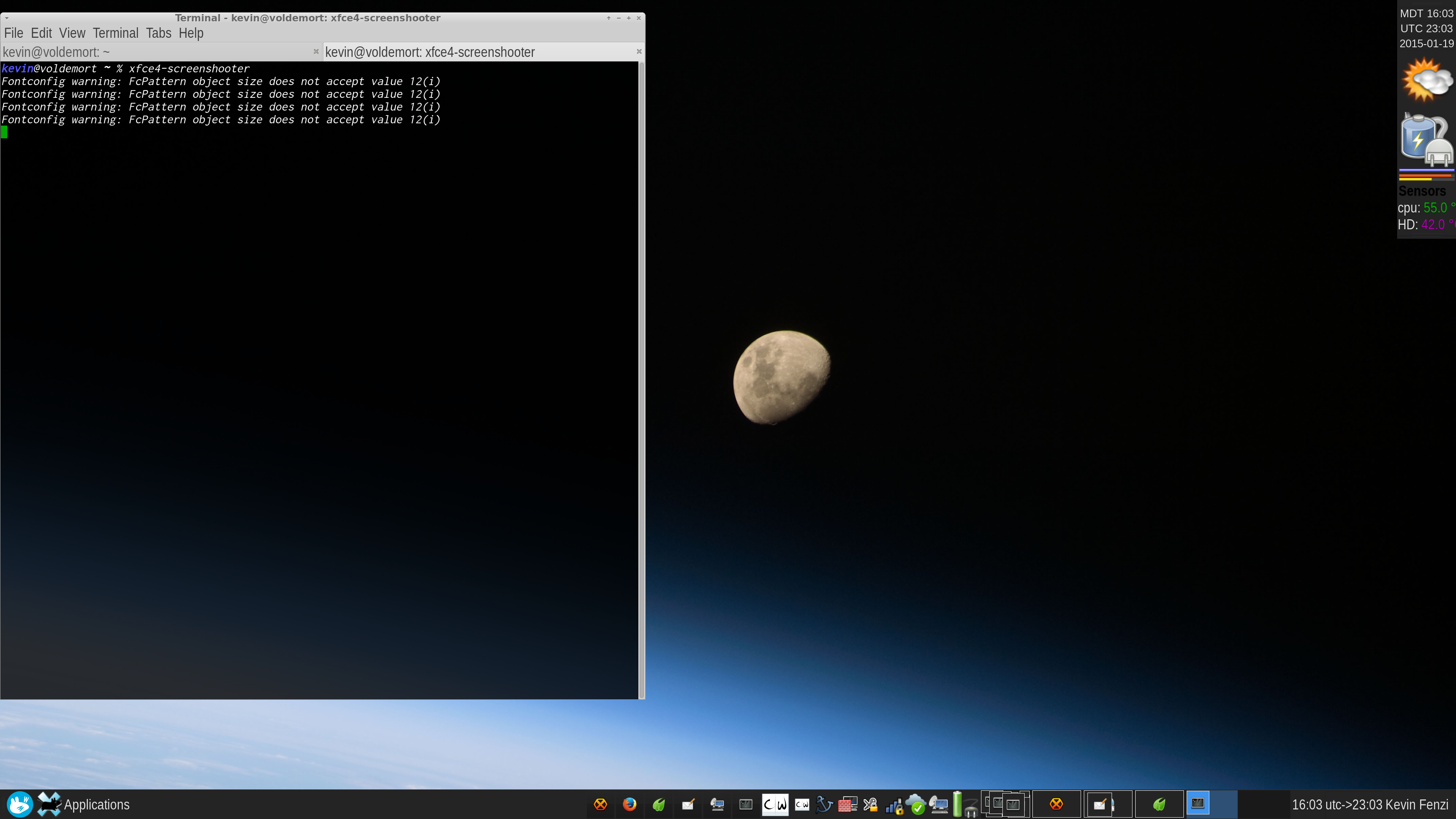The width and height of the screenshot is (1456, 819).
Task: Open the battery charging plug icon
Action: point(1426,140)
